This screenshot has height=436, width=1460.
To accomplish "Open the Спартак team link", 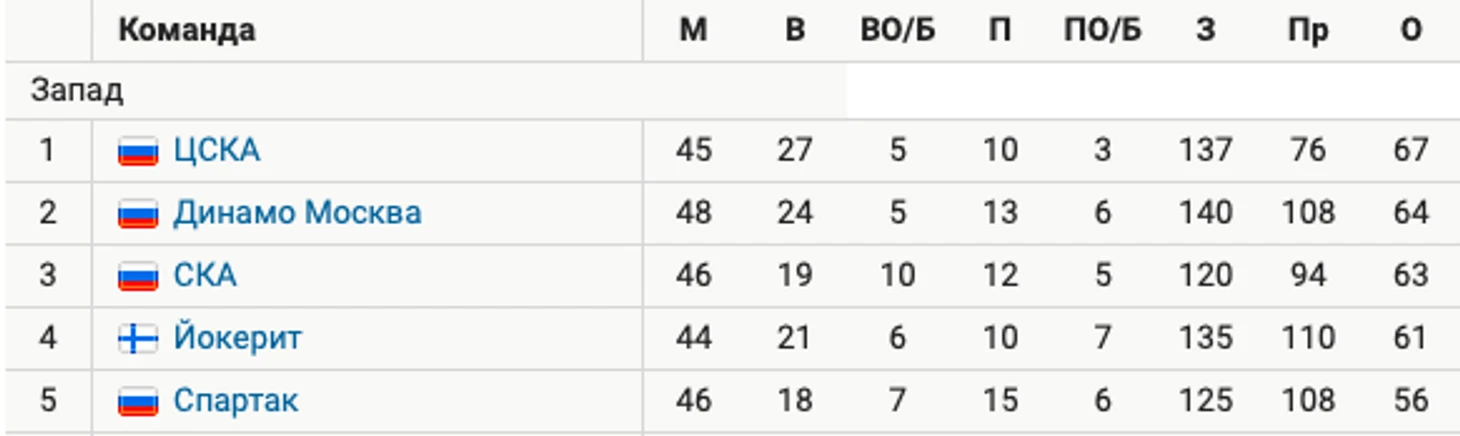I will [236, 401].
